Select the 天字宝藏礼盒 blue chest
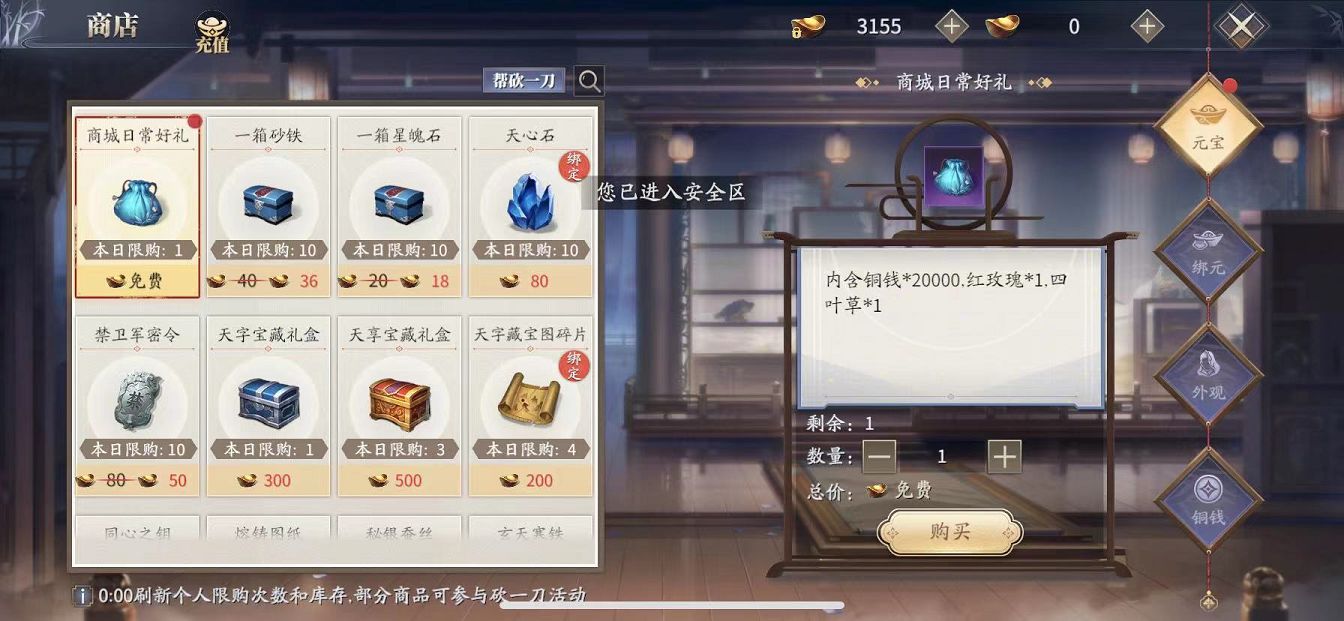The width and height of the screenshot is (1344, 621). pos(268,407)
